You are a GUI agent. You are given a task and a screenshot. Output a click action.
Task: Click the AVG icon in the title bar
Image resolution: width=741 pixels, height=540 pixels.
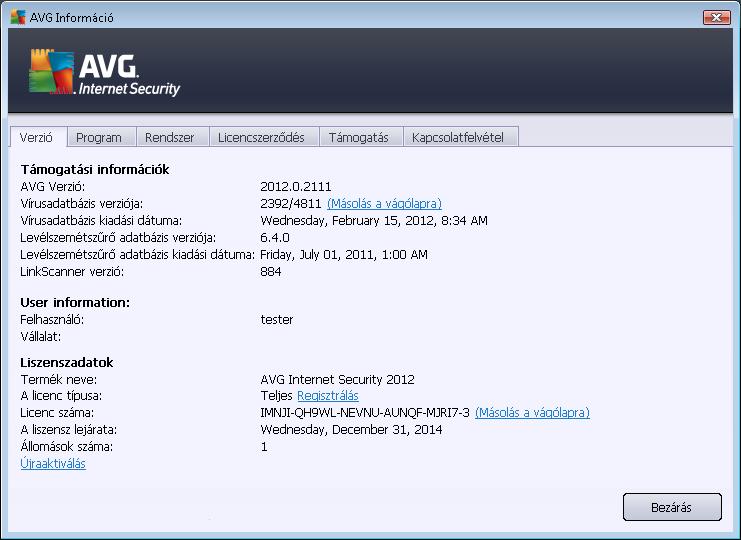18,17
